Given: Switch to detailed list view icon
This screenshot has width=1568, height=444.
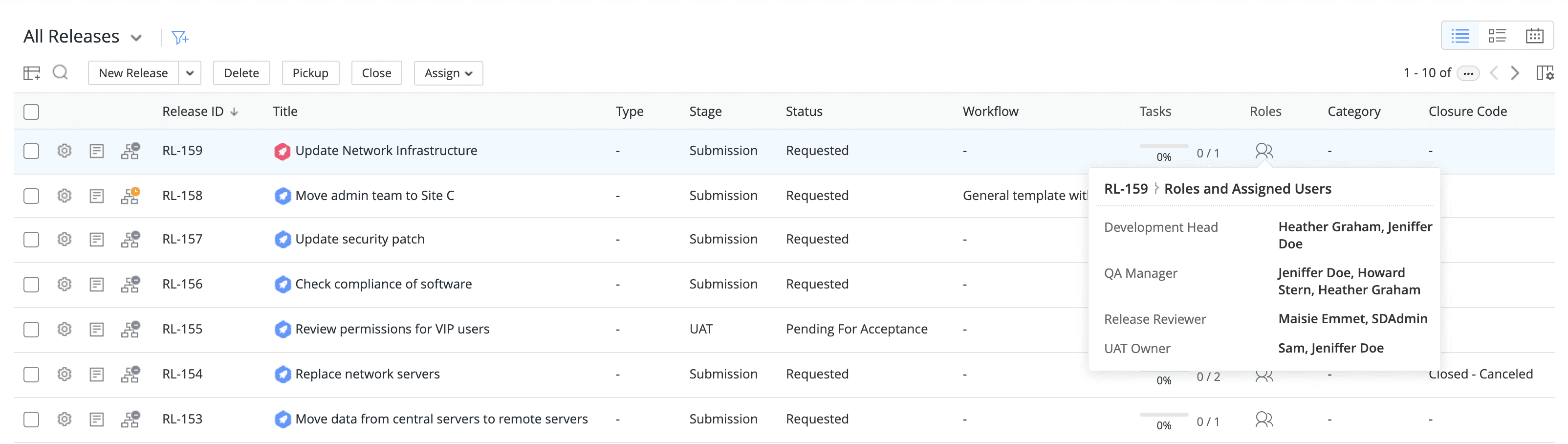Looking at the screenshot, I should pyautogui.click(x=1497, y=36).
